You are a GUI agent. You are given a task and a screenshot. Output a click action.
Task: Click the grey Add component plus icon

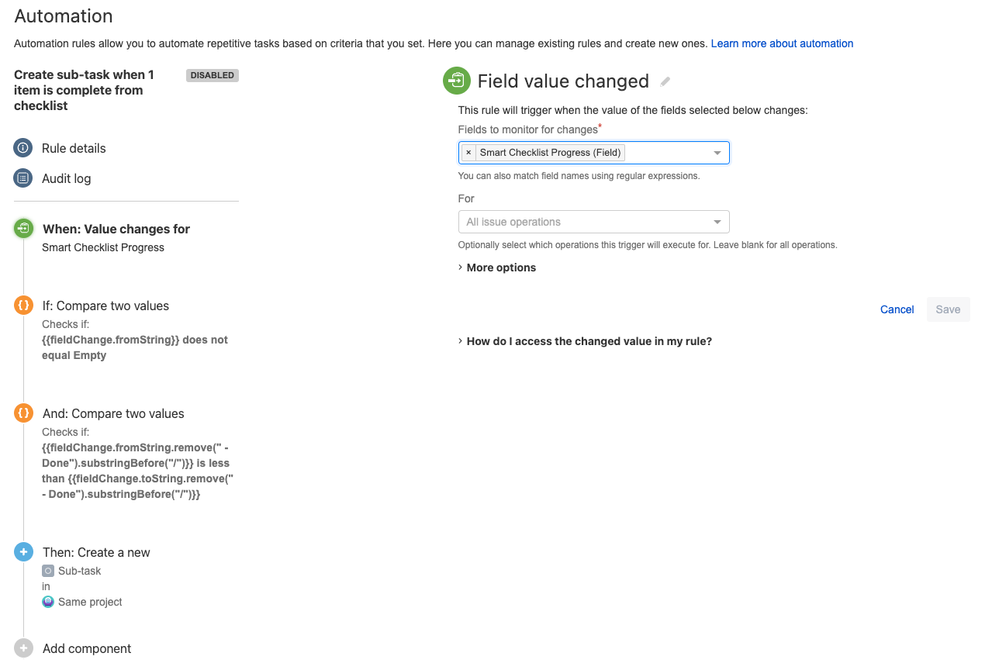[24, 648]
